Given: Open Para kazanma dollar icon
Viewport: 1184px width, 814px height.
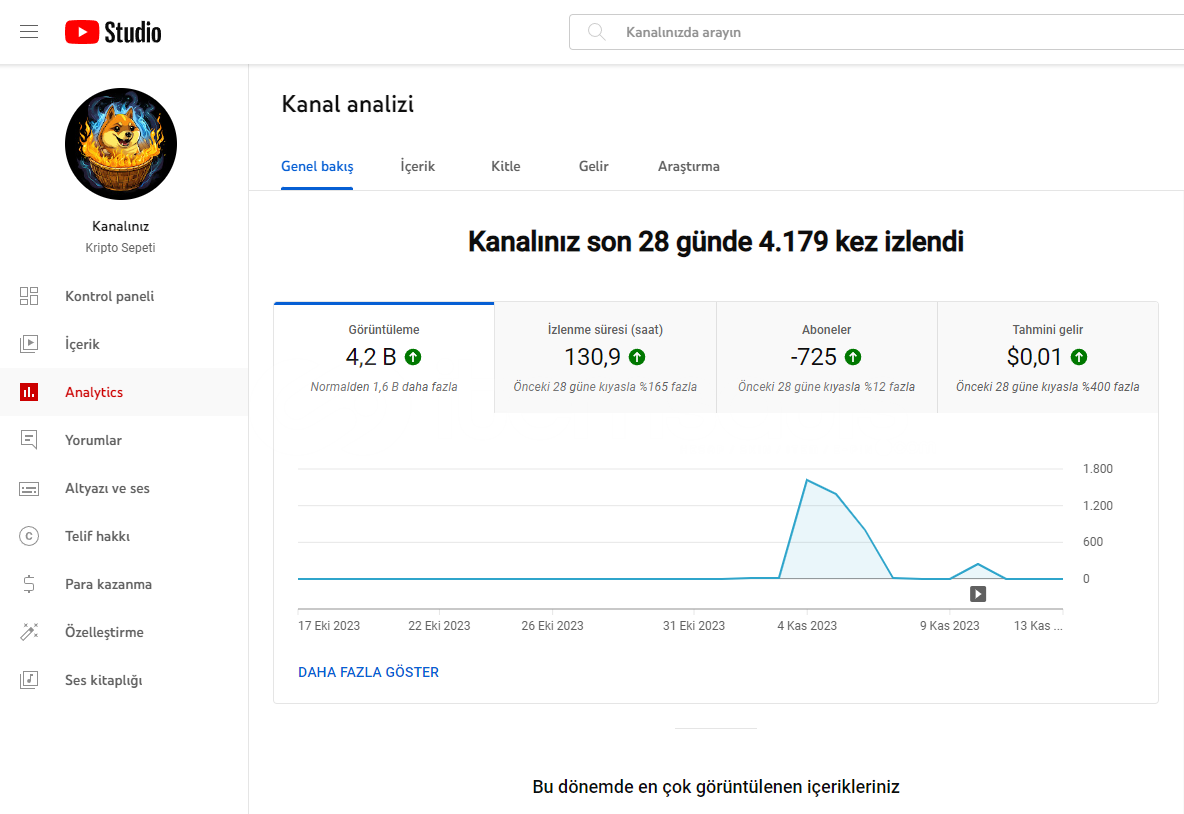Looking at the screenshot, I should (29, 584).
